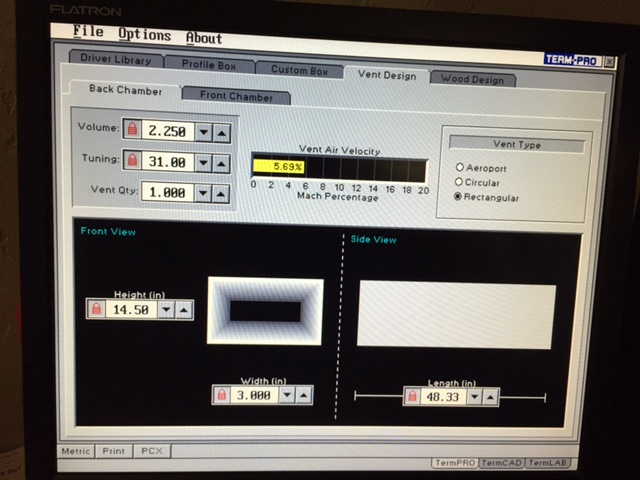Switch to the Profile Box tab
Image resolution: width=640 pixels, height=480 pixels.
pos(209,65)
